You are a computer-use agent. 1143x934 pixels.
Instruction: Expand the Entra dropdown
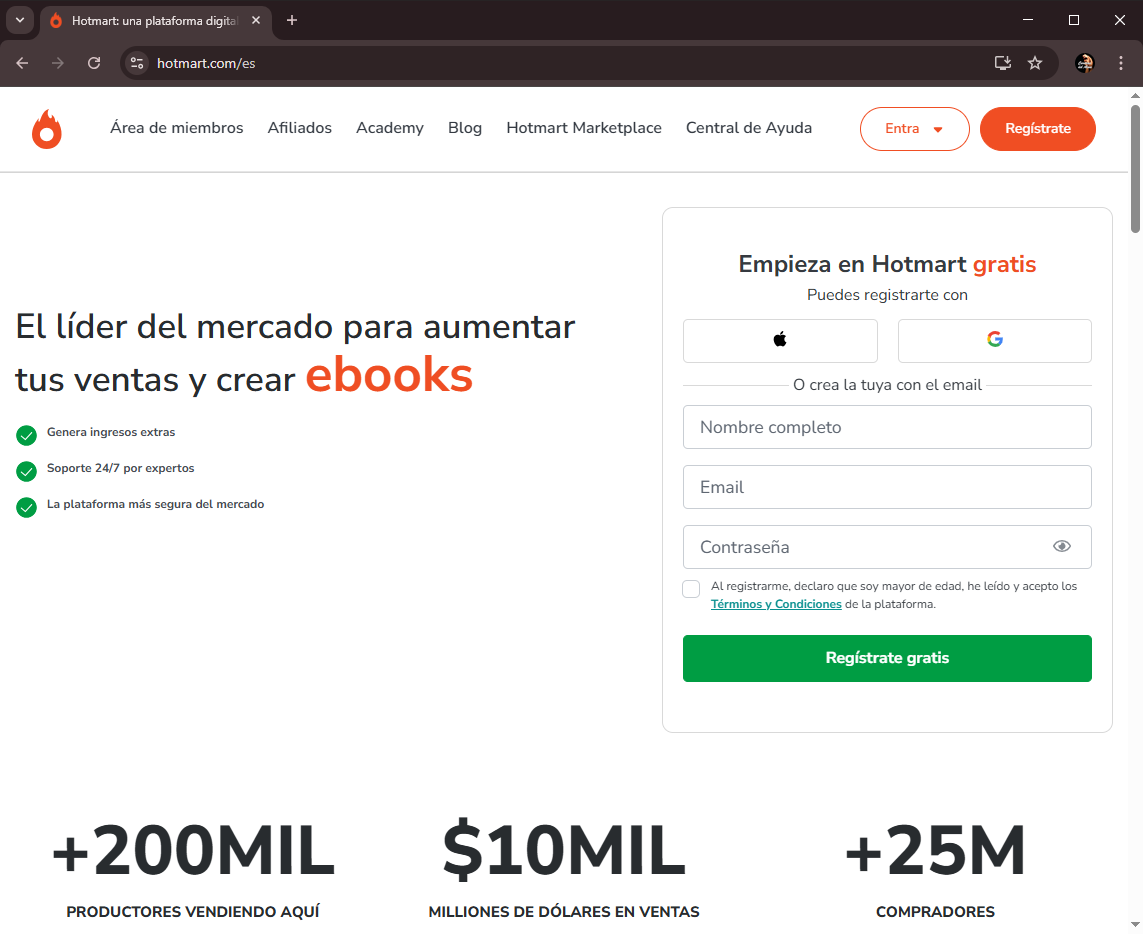(914, 129)
